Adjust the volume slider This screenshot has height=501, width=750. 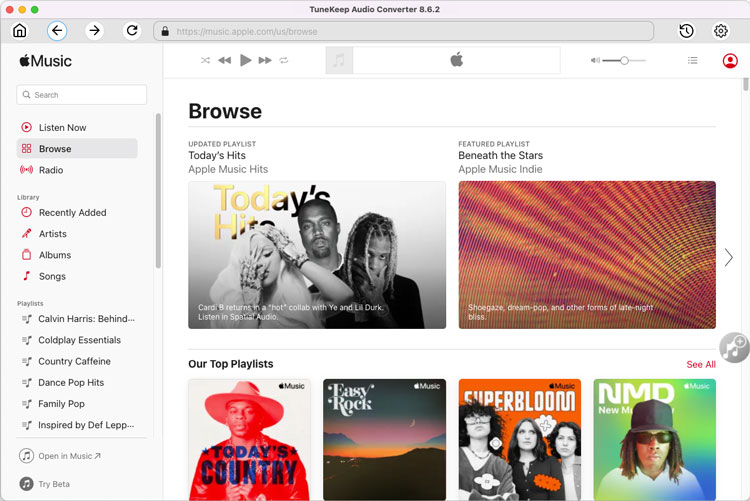(624, 60)
